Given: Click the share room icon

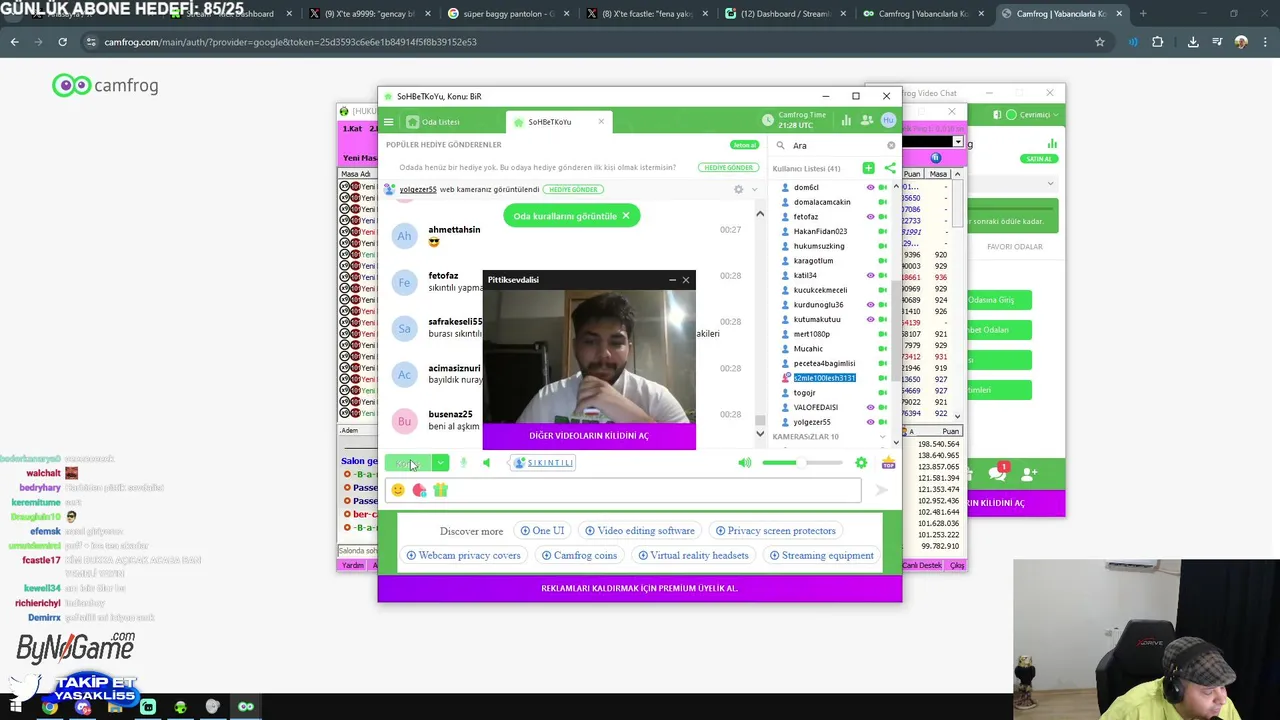Looking at the screenshot, I should [889, 168].
